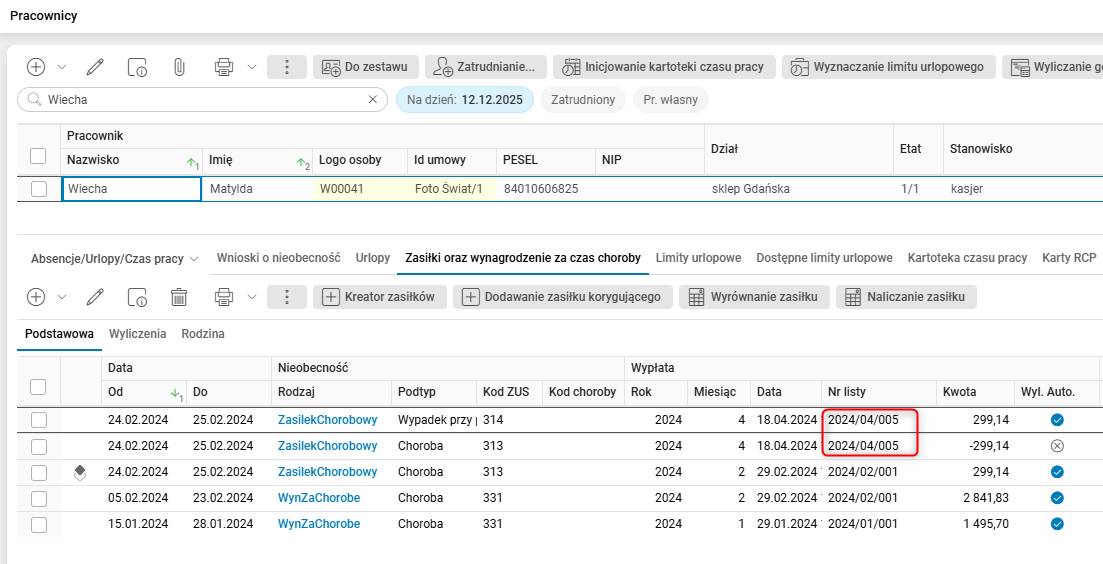
Task: Click the Wyl. Auto. checkmark in the 2 841,83 row
Action: [1057, 498]
